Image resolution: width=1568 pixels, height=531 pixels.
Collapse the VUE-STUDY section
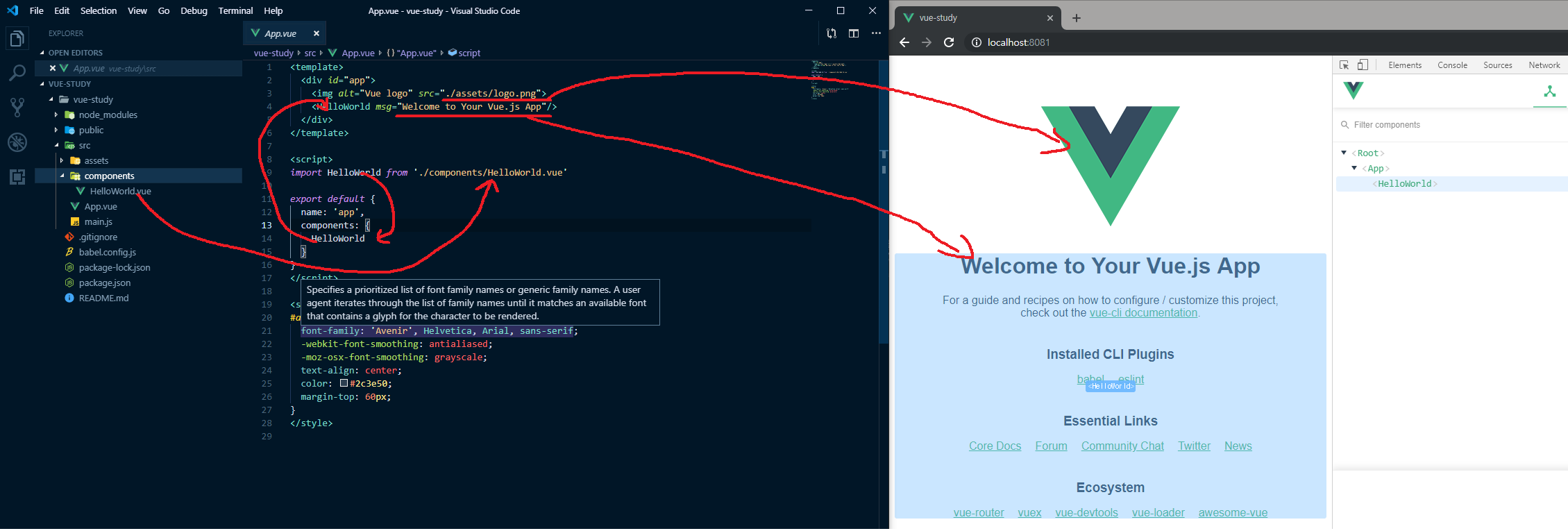pyautogui.click(x=42, y=84)
